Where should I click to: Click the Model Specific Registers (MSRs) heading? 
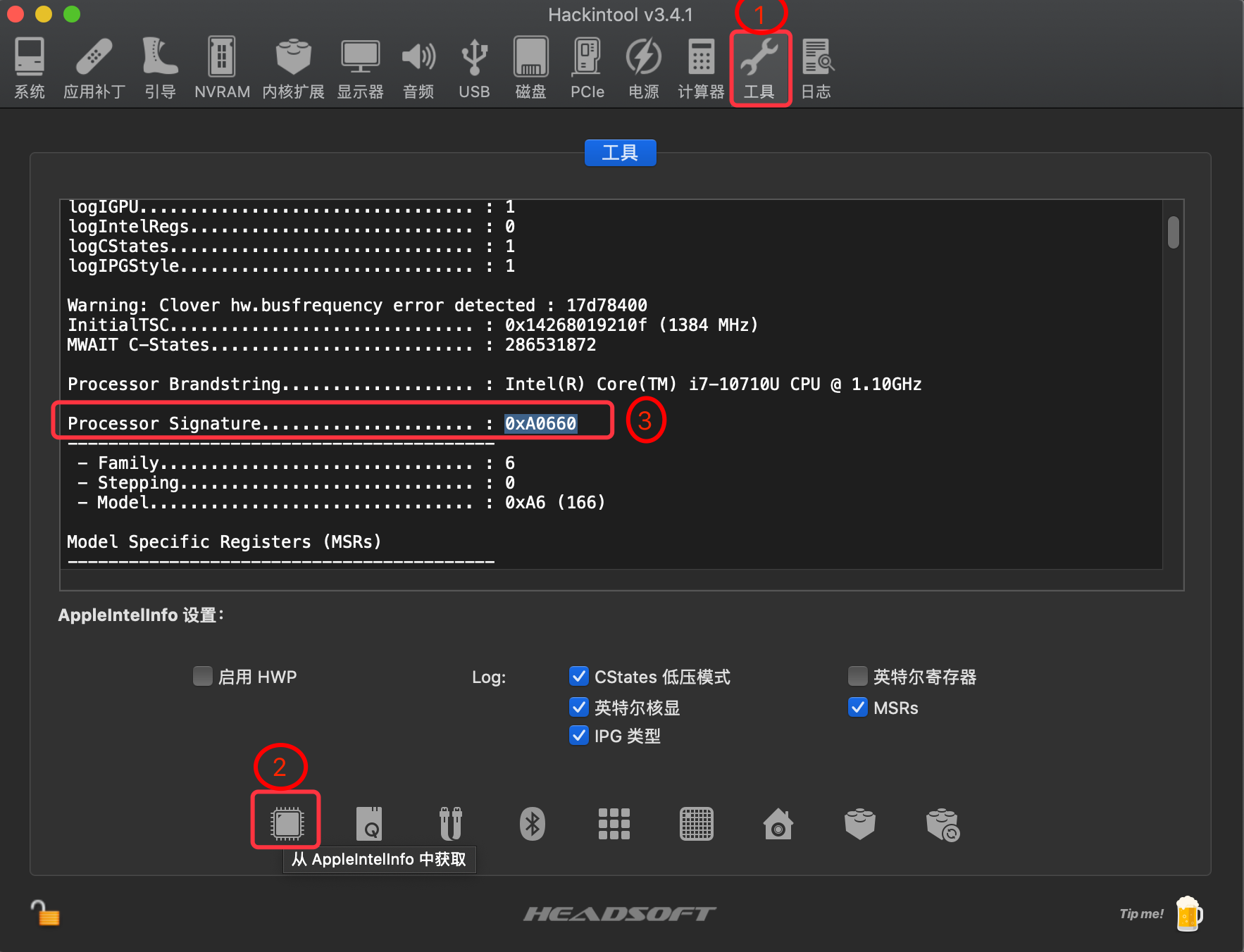point(224,541)
